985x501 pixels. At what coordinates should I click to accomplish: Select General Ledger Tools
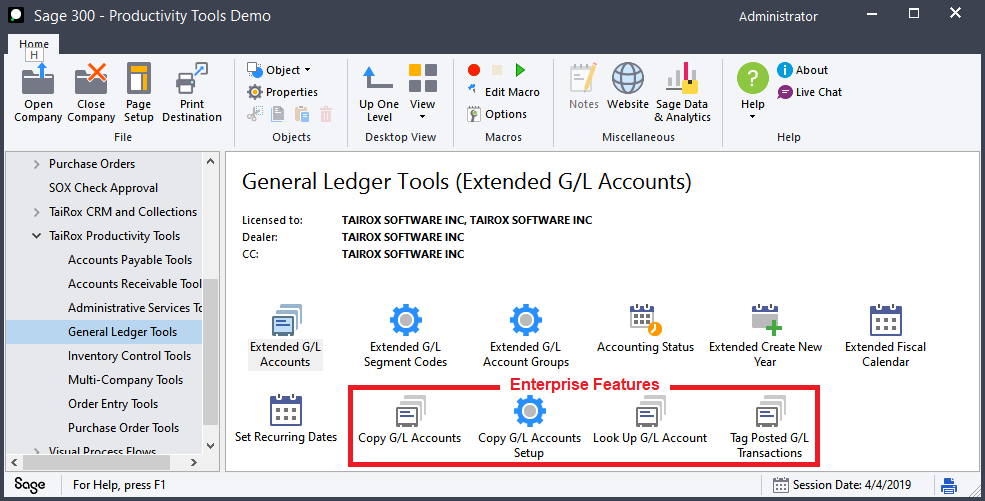pyautogui.click(x=122, y=331)
